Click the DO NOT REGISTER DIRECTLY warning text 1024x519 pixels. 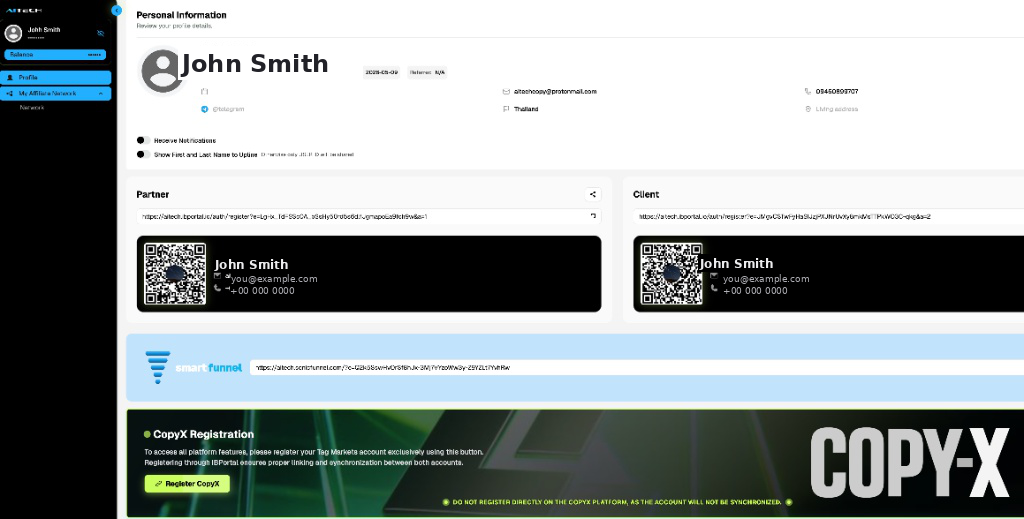[617, 502]
